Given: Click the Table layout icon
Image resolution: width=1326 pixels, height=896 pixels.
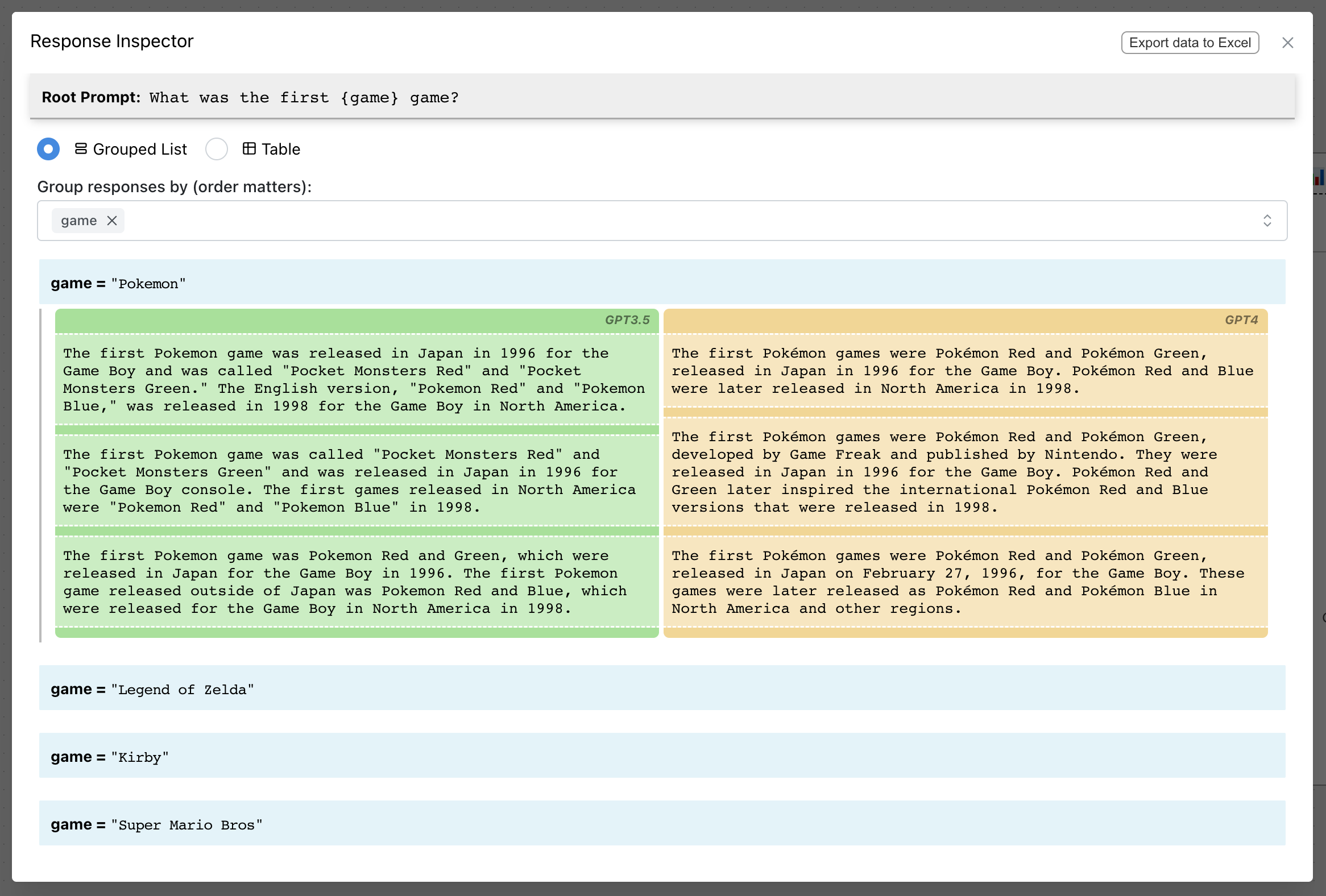Looking at the screenshot, I should (x=247, y=148).
